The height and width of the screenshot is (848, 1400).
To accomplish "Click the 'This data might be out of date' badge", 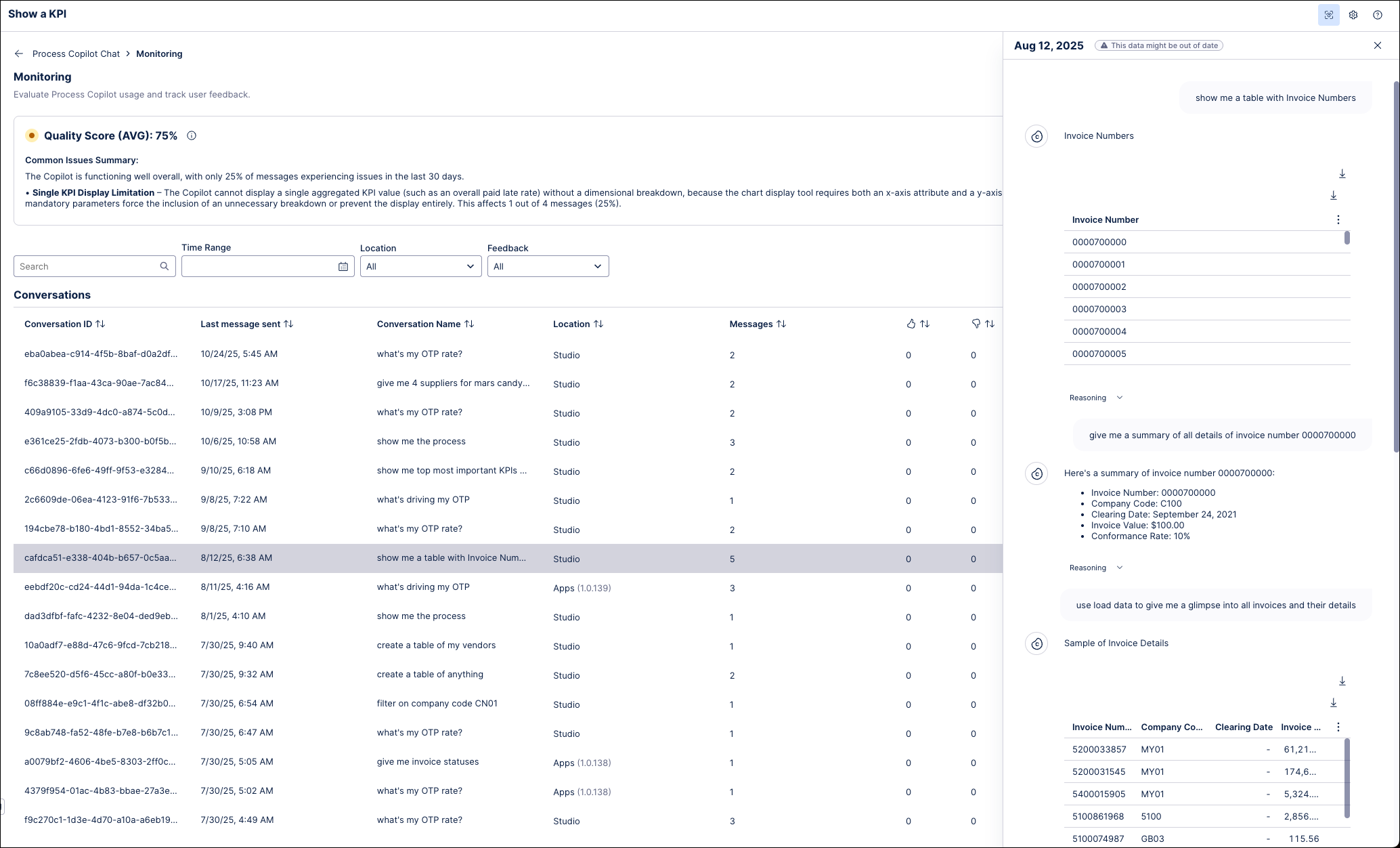I will 1159,45.
